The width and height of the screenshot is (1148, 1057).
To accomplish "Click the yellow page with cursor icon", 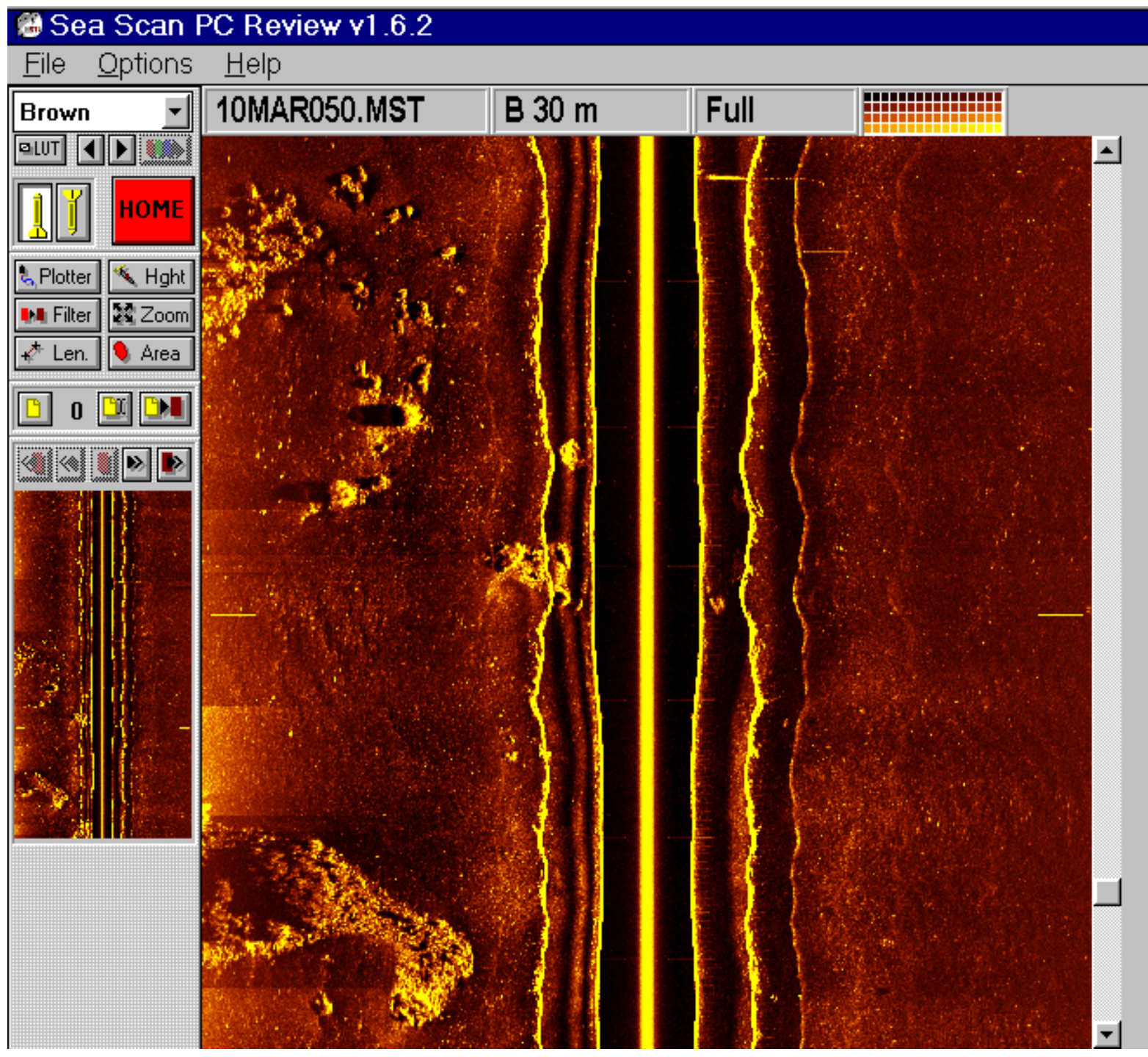I will [115, 408].
